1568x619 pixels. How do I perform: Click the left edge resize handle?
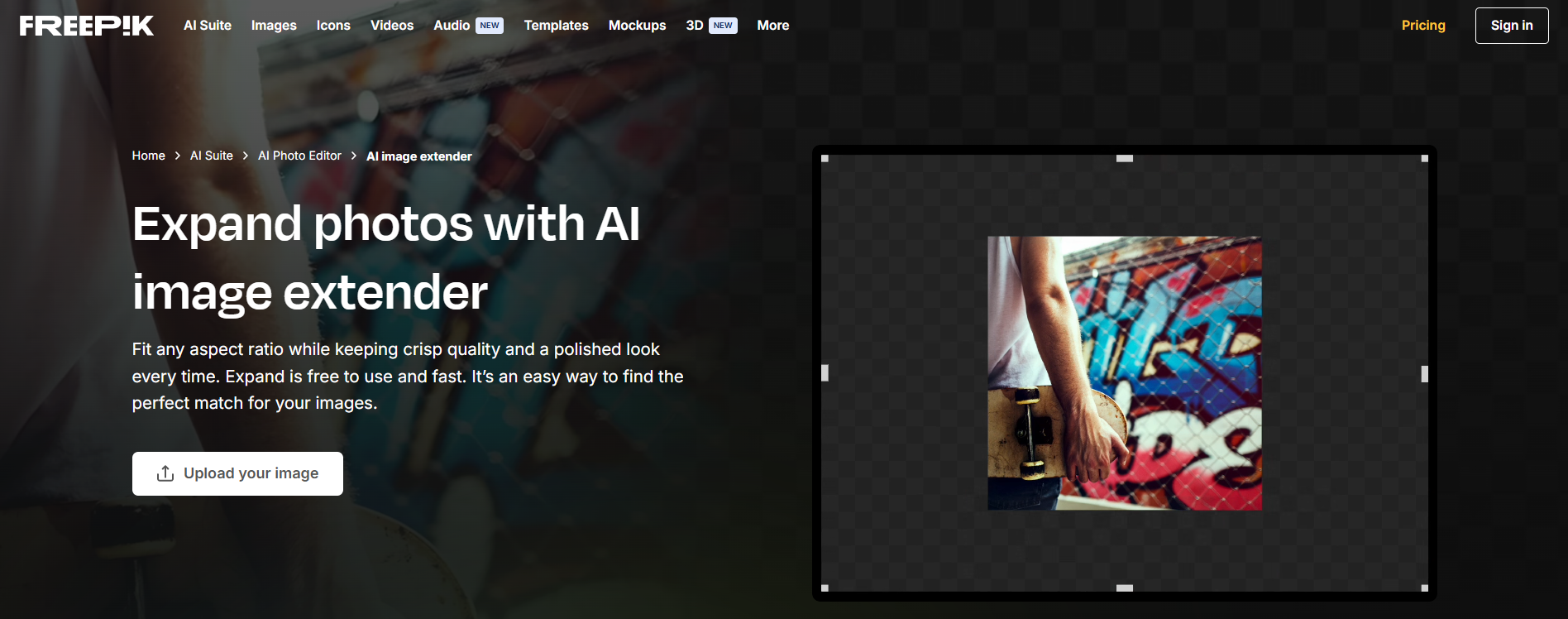825,373
